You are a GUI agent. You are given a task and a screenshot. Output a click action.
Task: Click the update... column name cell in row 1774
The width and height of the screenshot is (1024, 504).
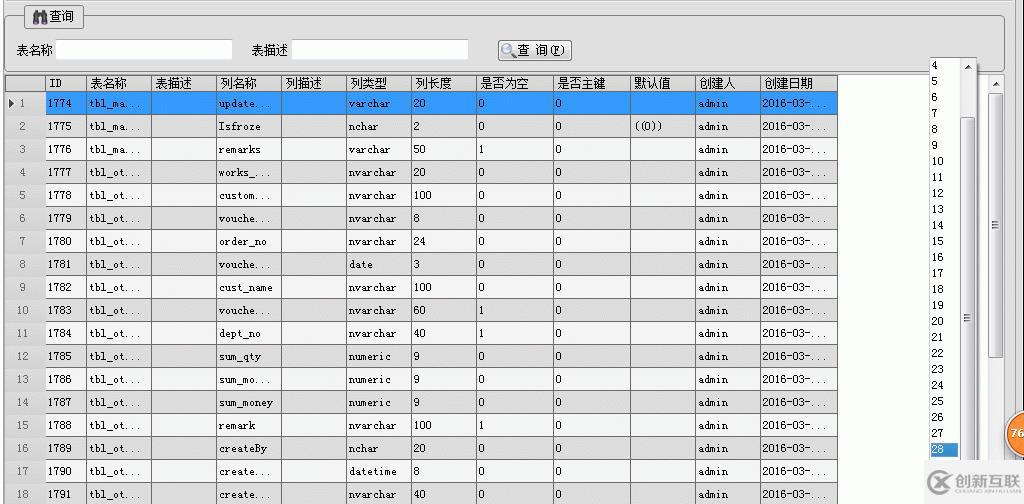click(x=249, y=103)
